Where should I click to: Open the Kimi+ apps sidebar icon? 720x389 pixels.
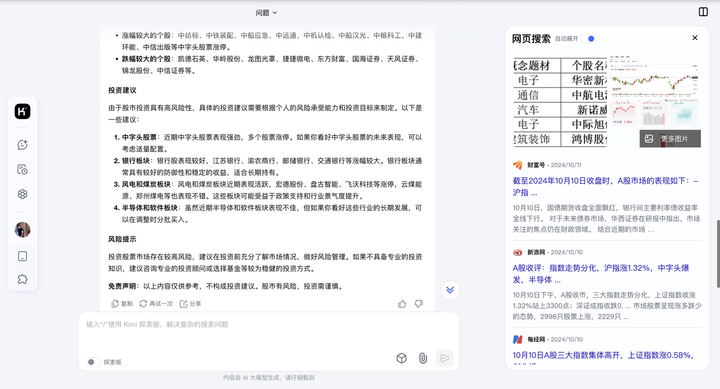point(22,194)
